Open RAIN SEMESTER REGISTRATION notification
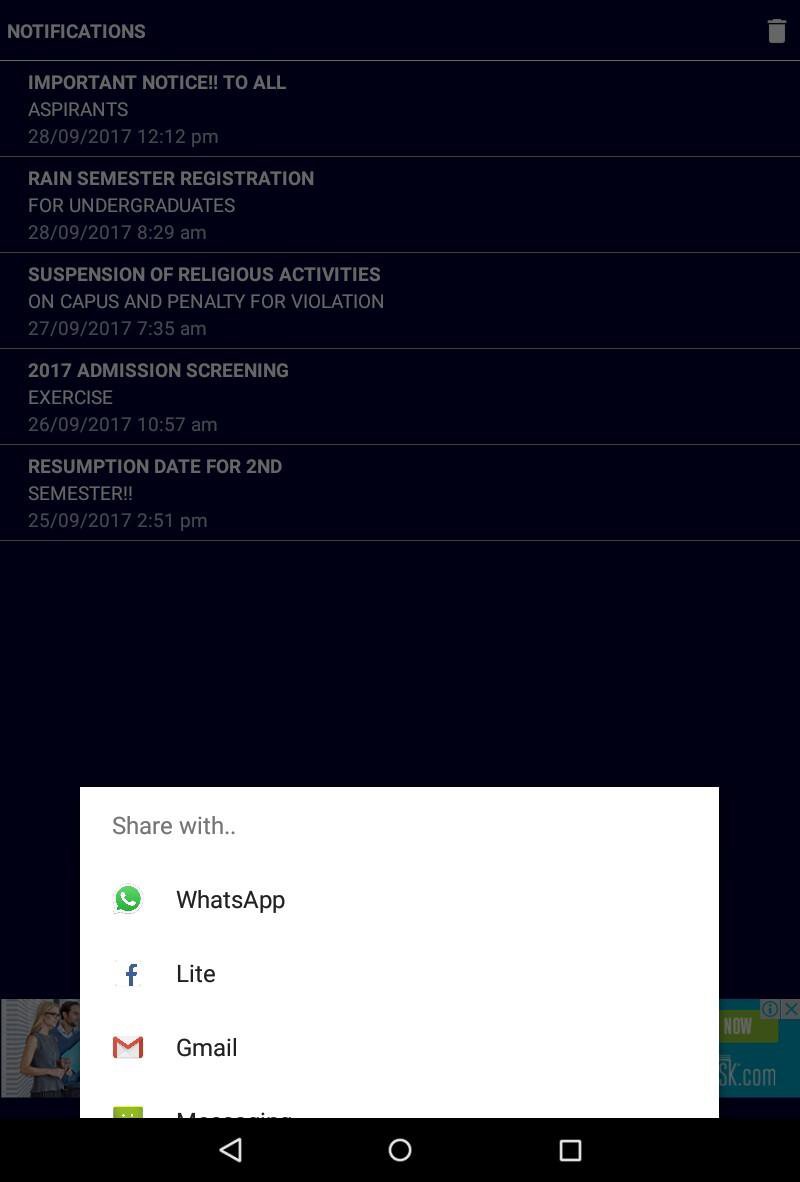800x1182 pixels. point(171,204)
